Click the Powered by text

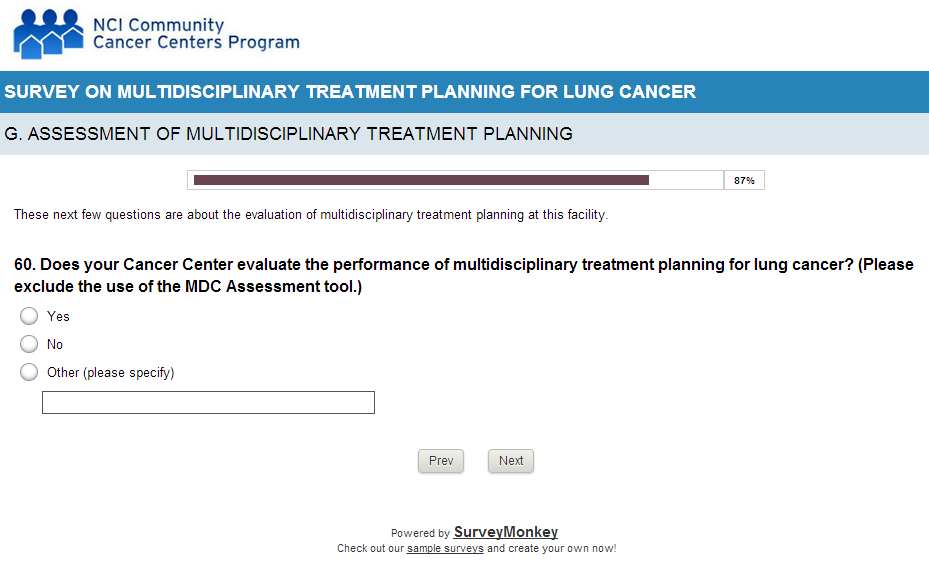click(420, 533)
